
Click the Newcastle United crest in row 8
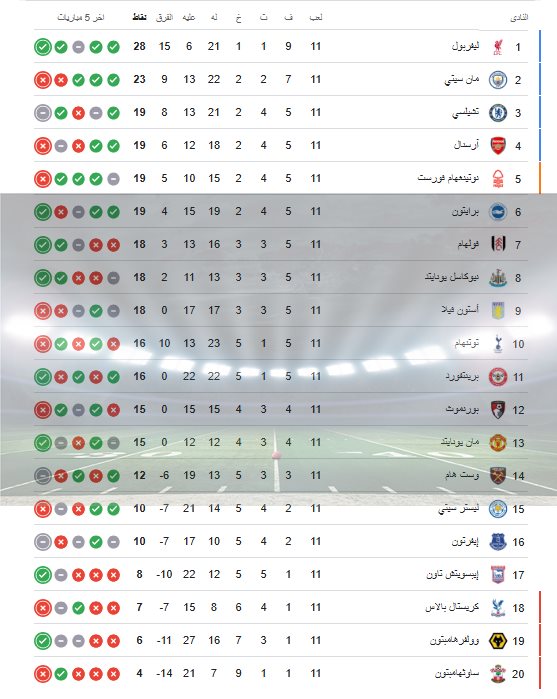498,278
